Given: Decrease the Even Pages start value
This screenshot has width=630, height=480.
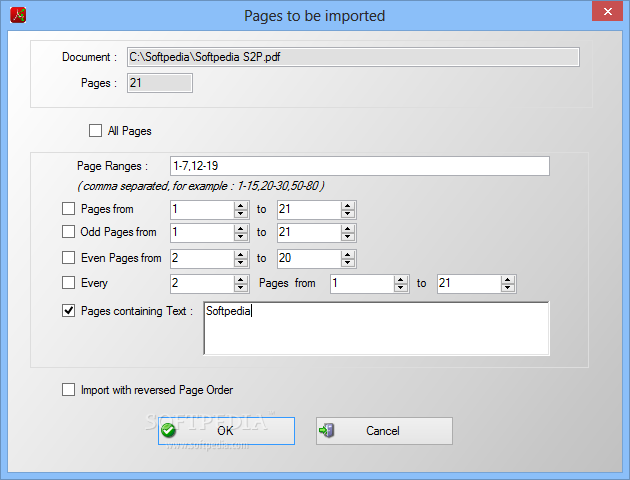Looking at the screenshot, I should (x=241, y=263).
